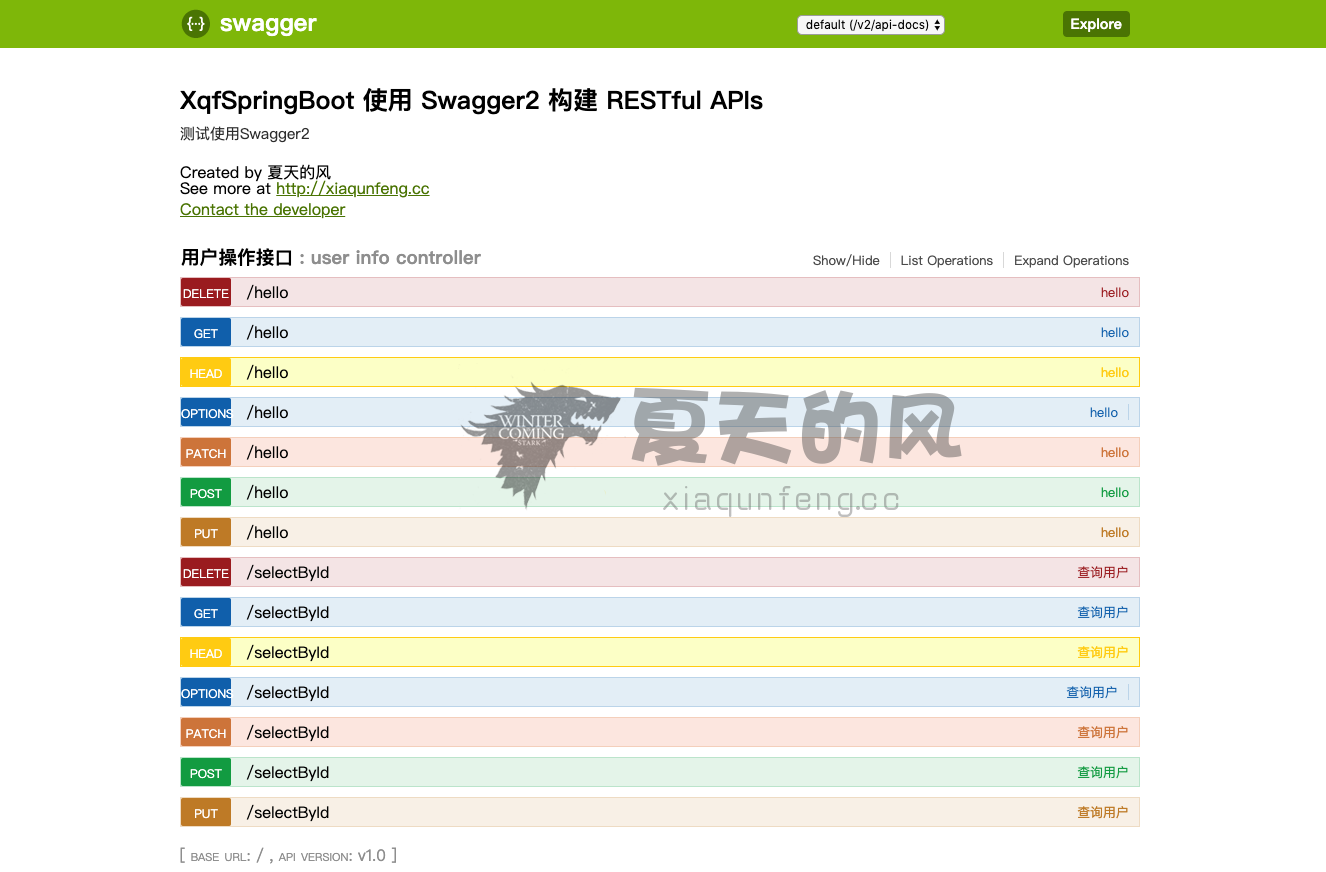Viewport: 1326px width, 872px height.
Task: Expand the POST /selectById operation badge
Action: pos(206,773)
